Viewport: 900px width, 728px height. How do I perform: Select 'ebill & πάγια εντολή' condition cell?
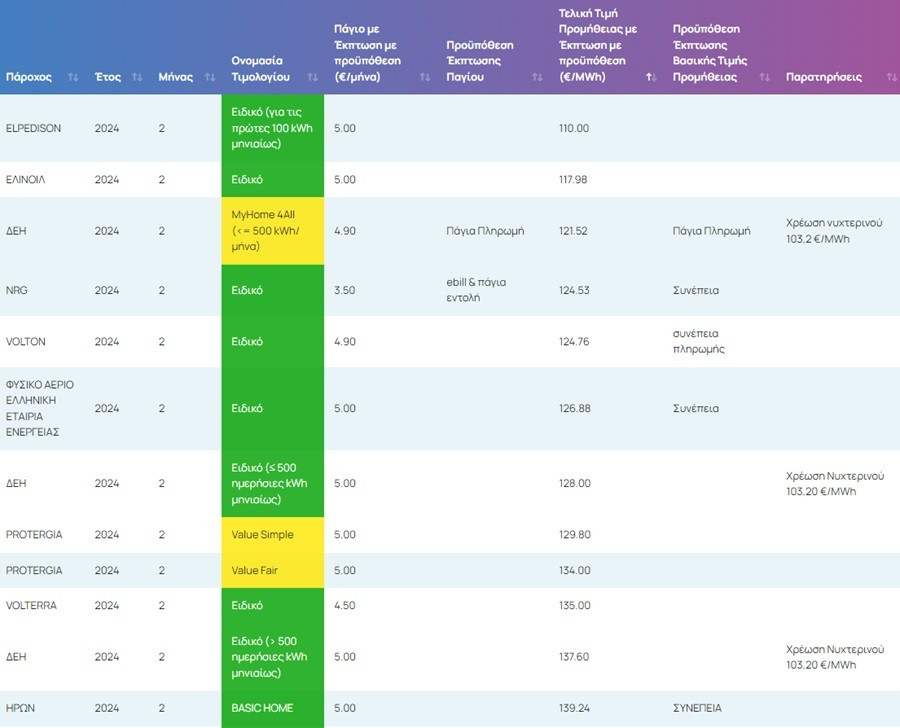(476, 290)
